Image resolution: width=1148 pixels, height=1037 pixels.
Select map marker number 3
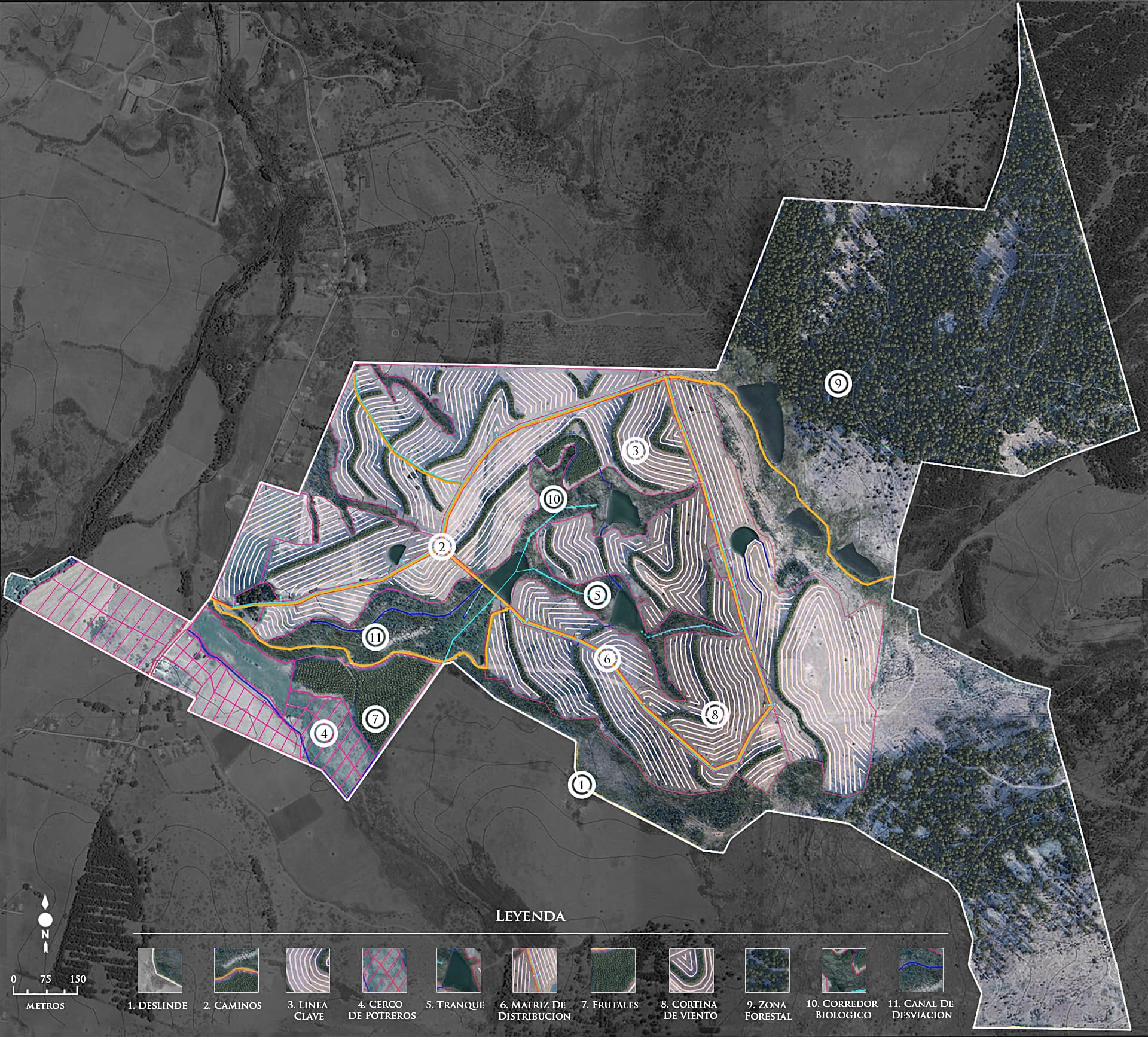(635, 450)
